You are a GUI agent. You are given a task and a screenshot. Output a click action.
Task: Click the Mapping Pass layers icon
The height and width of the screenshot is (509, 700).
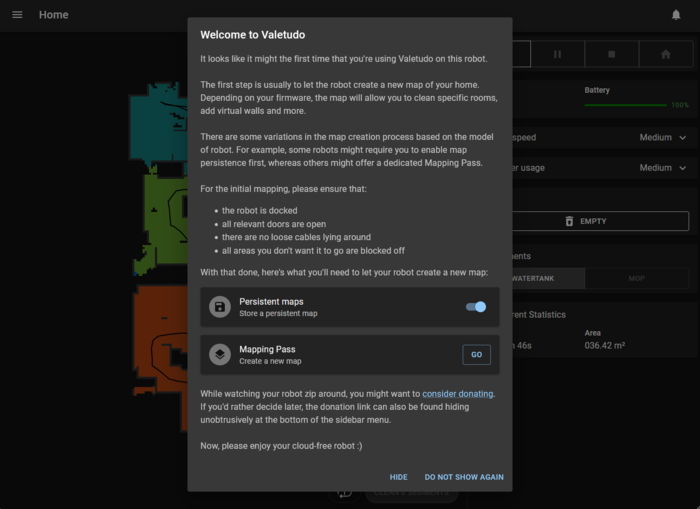(220, 355)
